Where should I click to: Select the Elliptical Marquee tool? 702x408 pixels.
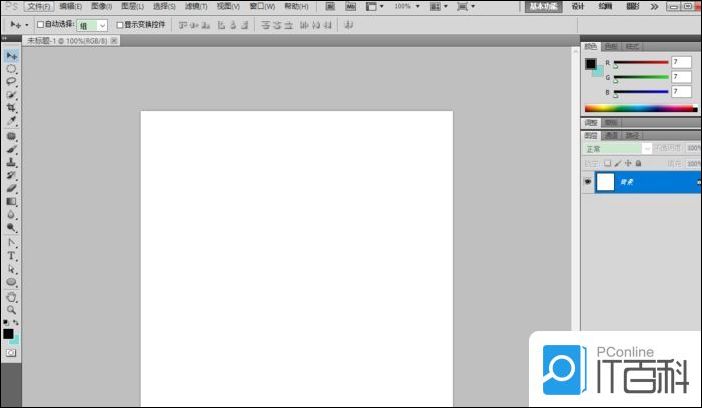click(12, 69)
